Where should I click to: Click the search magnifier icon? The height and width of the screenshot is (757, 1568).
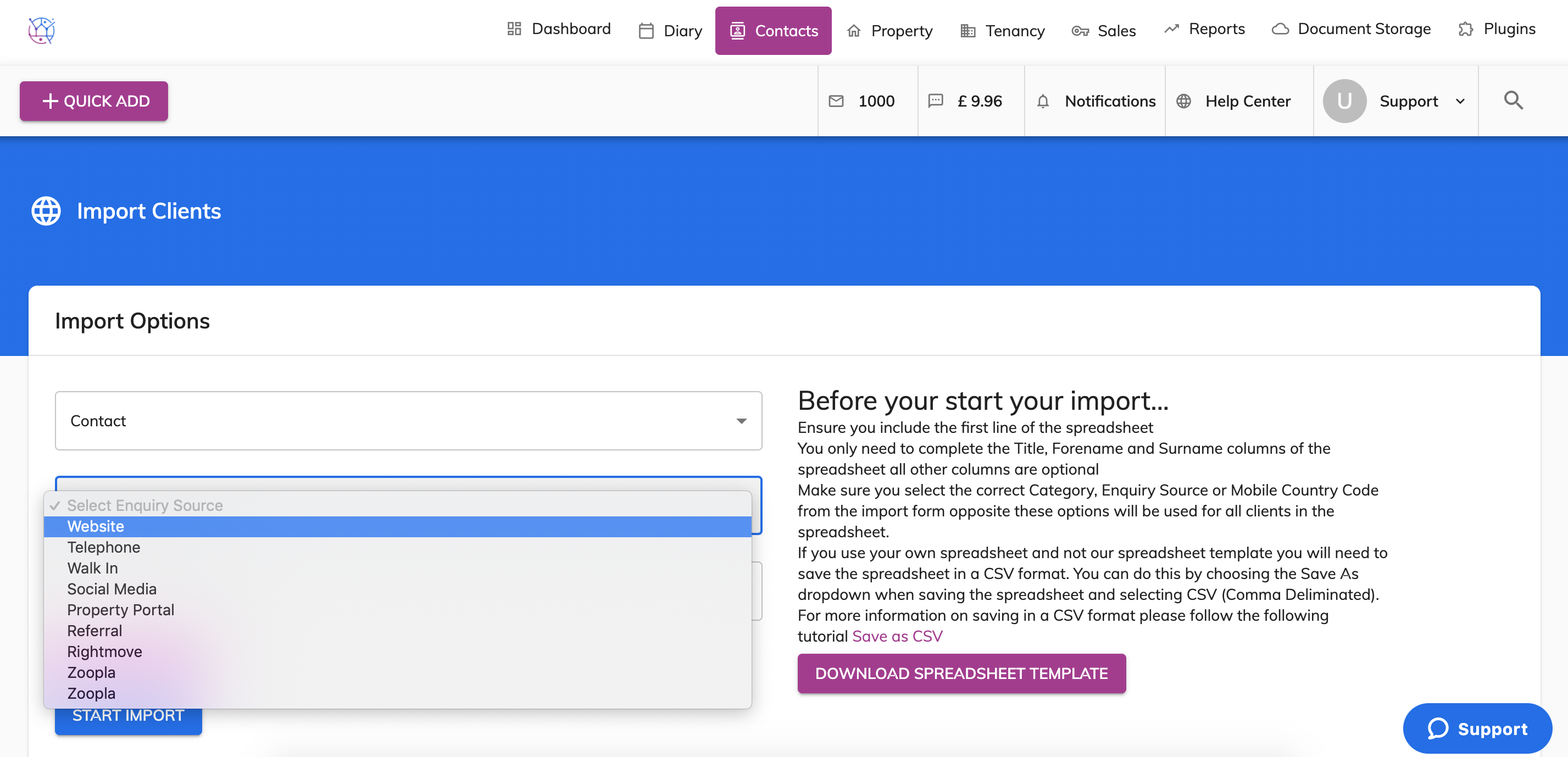(x=1513, y=101)
